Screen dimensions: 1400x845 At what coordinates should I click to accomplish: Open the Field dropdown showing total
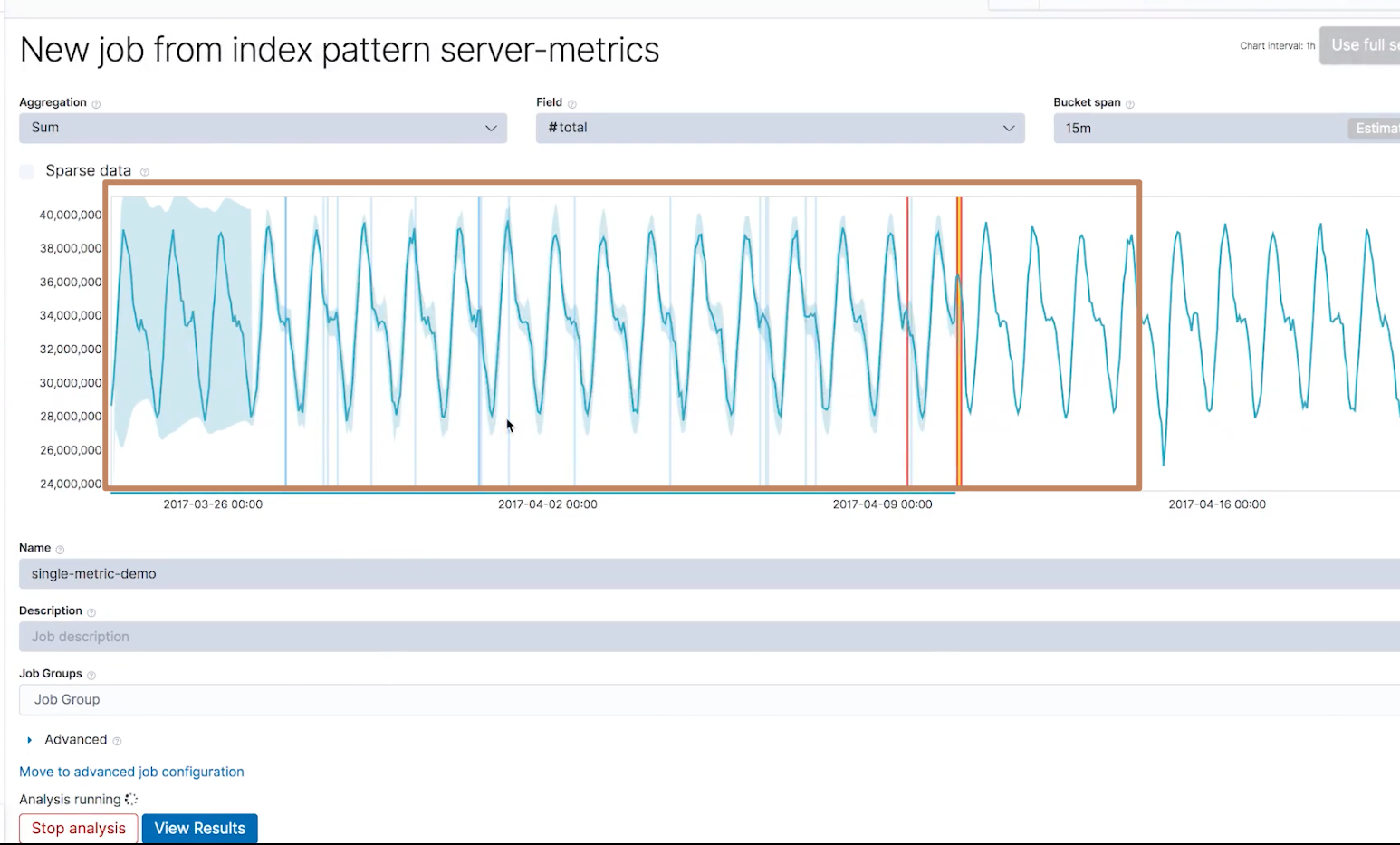click(780, 128)
